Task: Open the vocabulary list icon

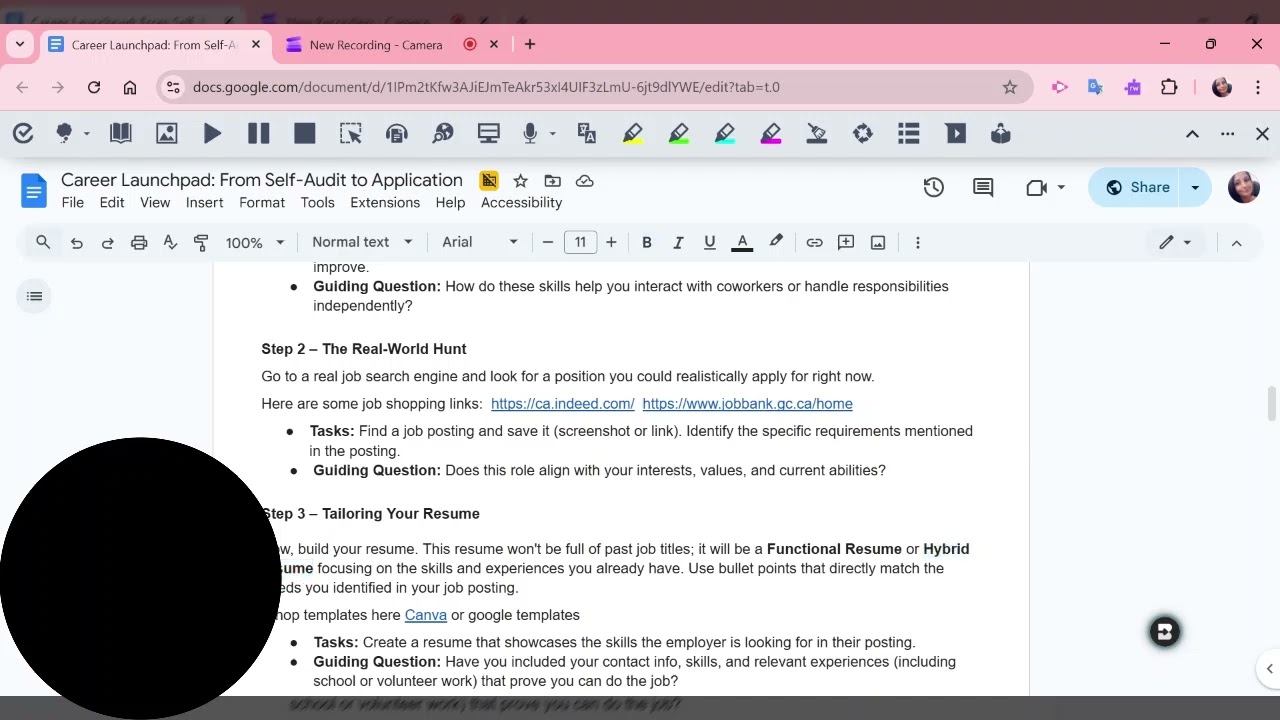Action: [909, 133]
